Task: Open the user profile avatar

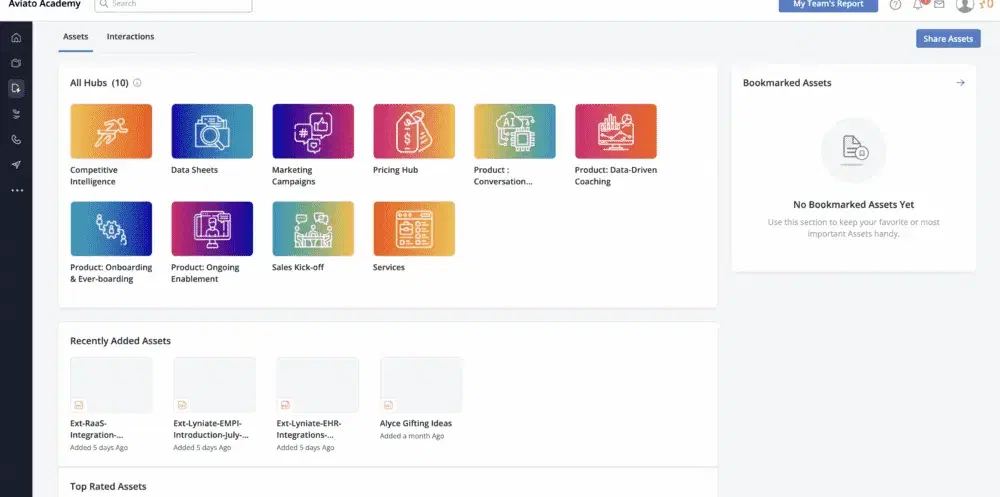Action: click(965, 4)
